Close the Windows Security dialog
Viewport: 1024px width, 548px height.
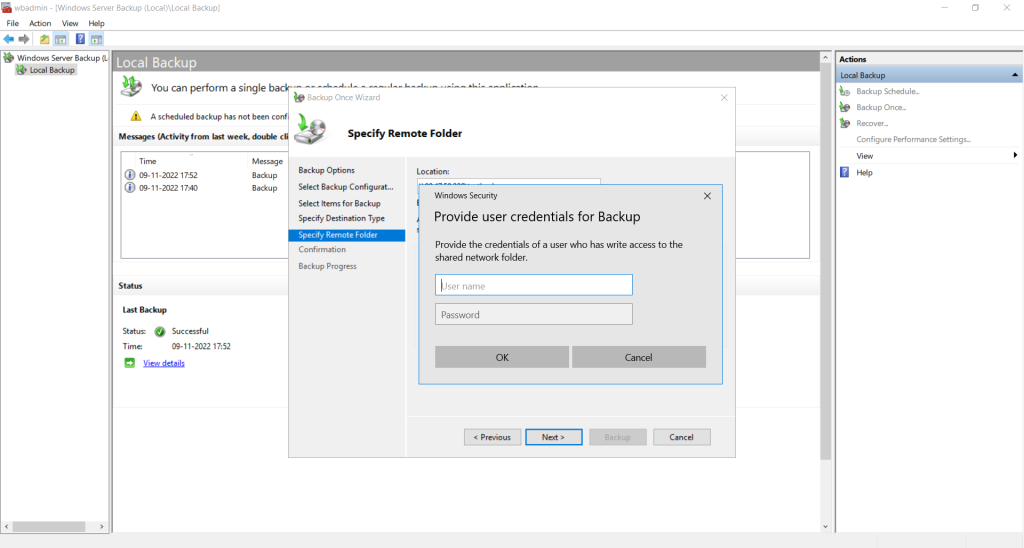(x=707, y=196)
